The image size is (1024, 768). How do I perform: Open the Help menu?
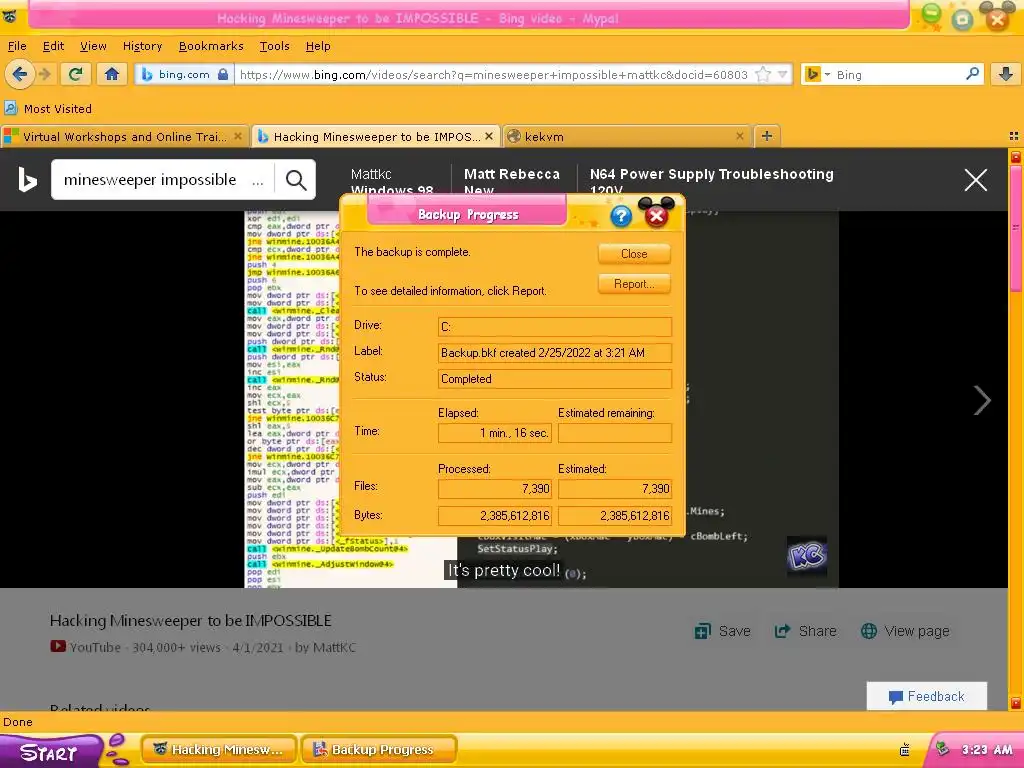[318, 46]
